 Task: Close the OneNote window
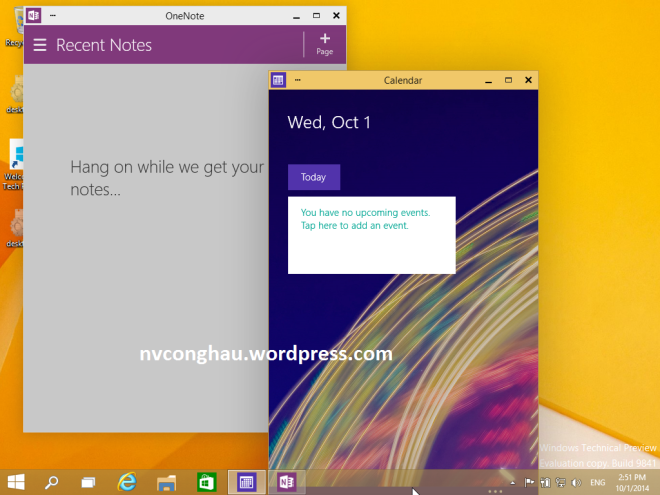point(336,16)
